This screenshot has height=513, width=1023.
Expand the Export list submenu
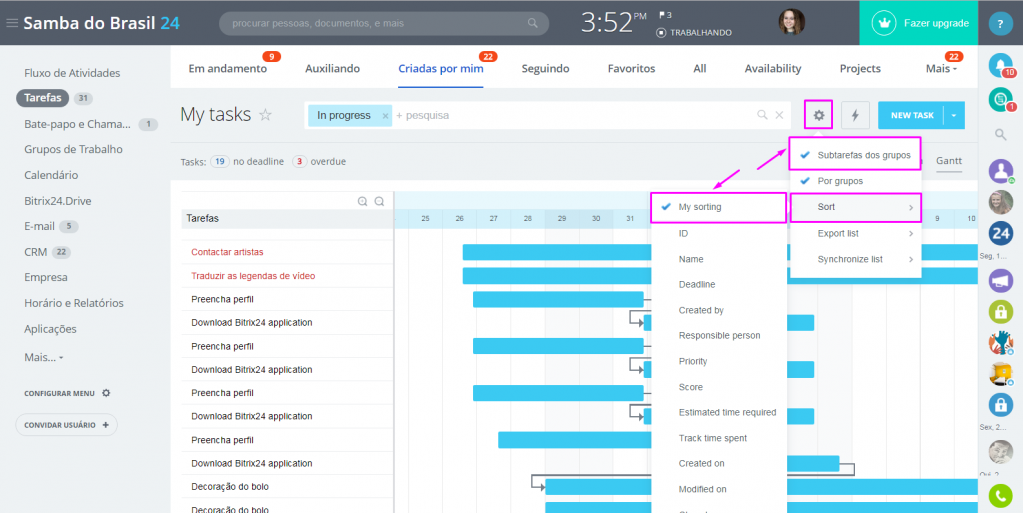[855, 233]
